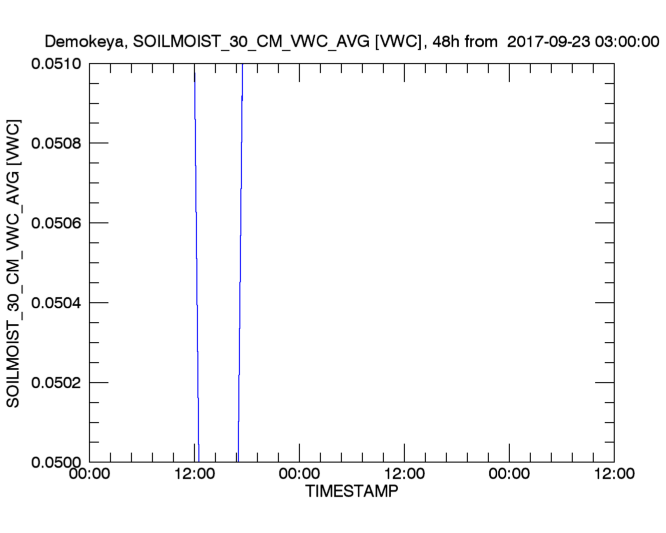This screenshot has width=666, height=533.
Task: Click the 0.0500 y-axis tick label
Action: [57, 462]
